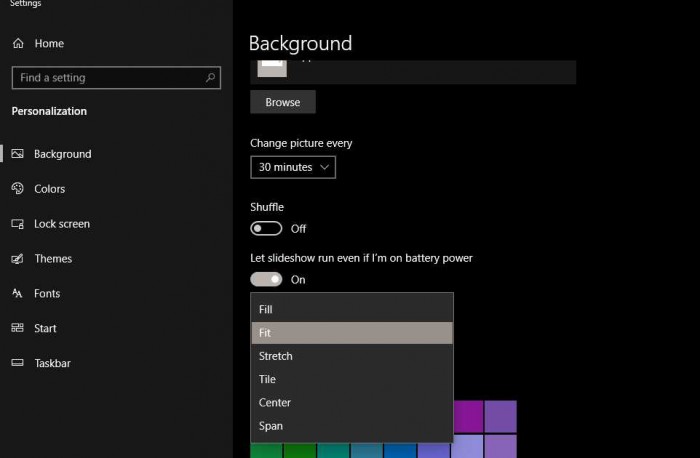Click the Home icon in sidebar
Screen dimensions: 700x458
click(18, 44)
